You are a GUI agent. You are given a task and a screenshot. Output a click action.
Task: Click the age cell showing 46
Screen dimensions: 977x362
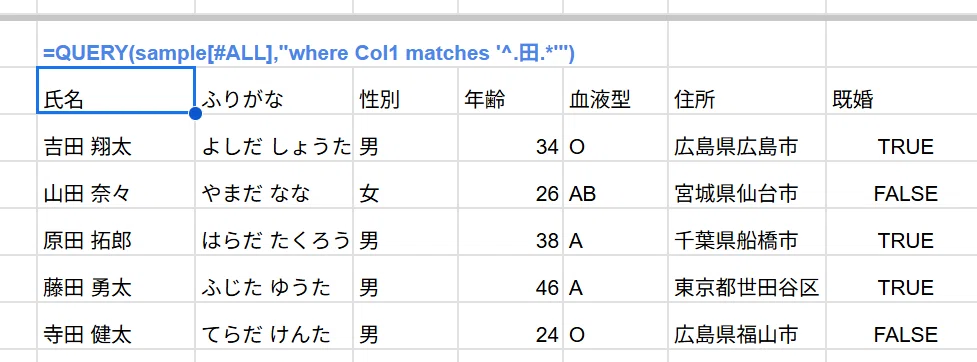pos(510,279)
